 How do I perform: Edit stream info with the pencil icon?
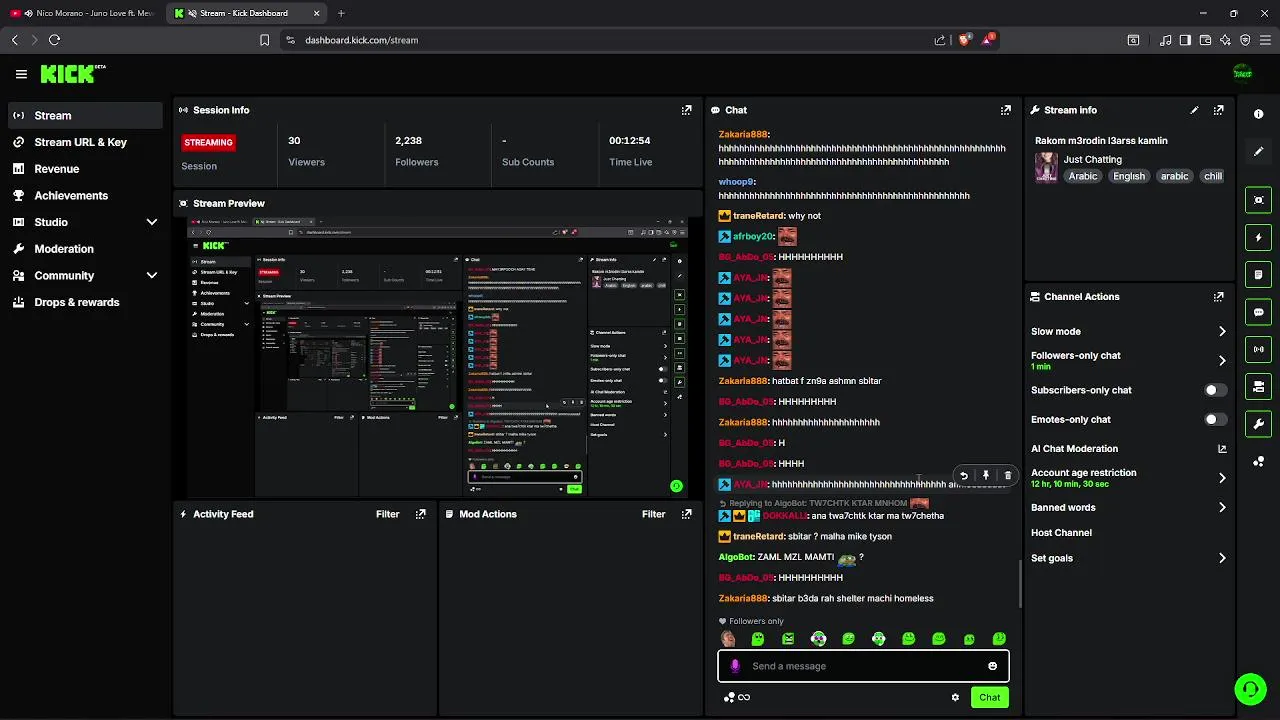click(1194, 110)
